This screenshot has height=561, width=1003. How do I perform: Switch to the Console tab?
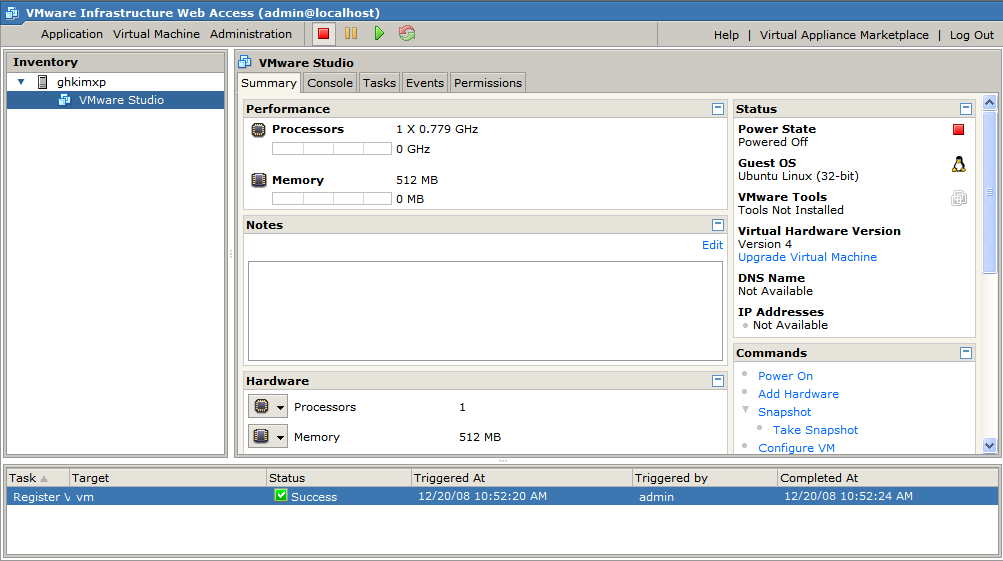[329, 83]
